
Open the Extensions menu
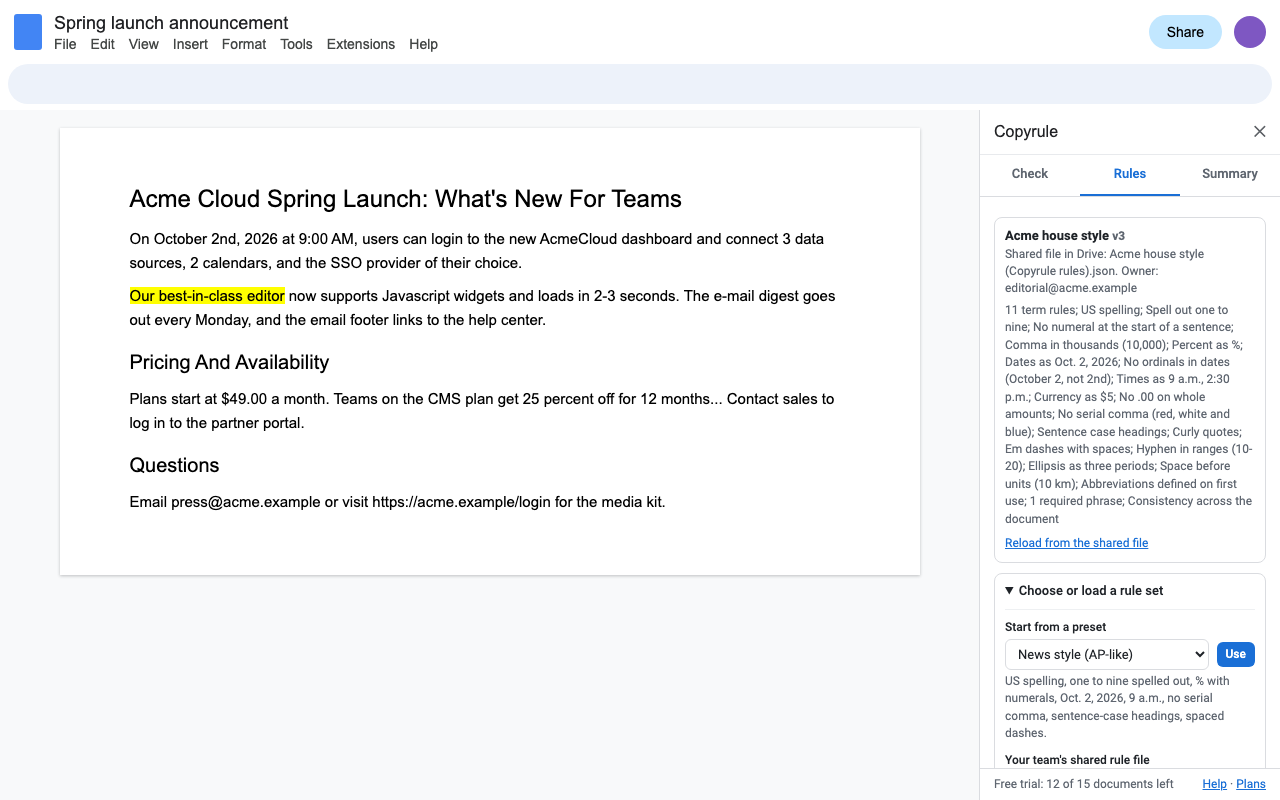pyautogui.click(x=361, y=44)
